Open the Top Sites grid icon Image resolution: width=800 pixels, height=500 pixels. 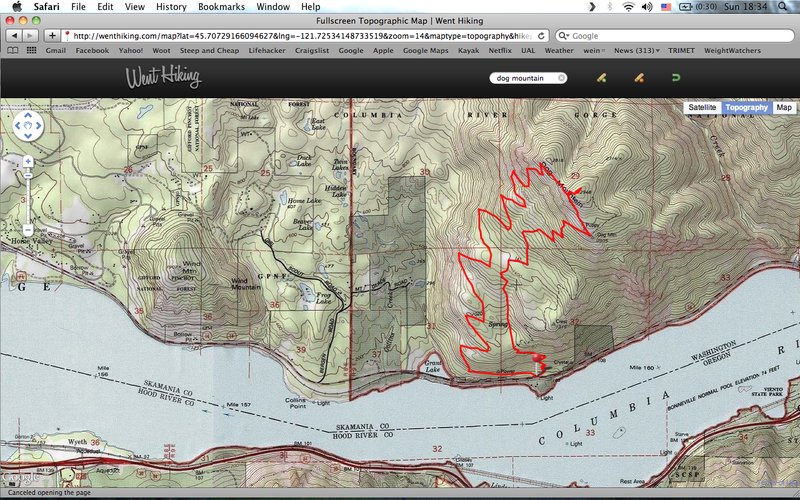click(31, 51)
